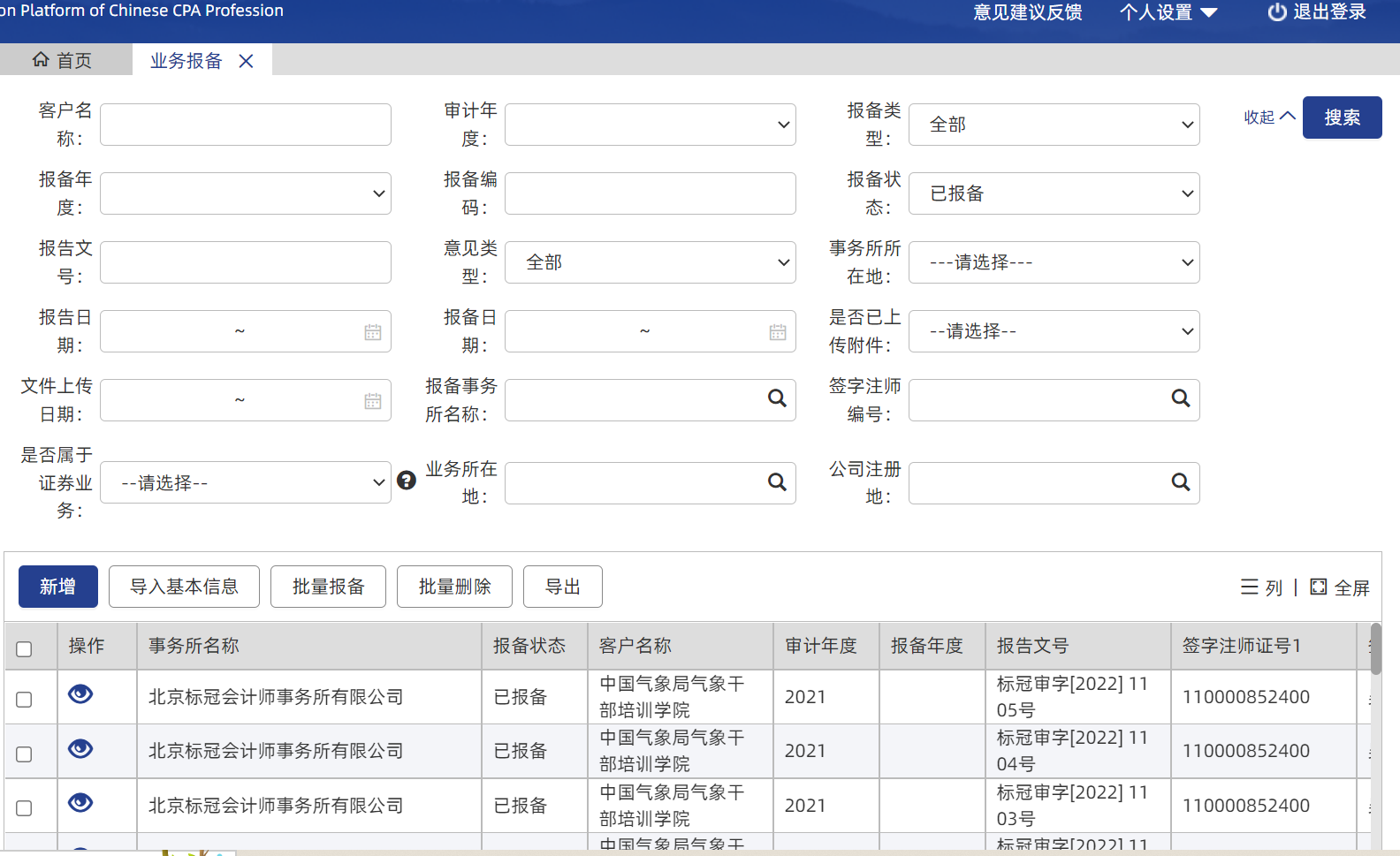Check the first row checkbox
1400x856 pixels.
tap(25, 700)
